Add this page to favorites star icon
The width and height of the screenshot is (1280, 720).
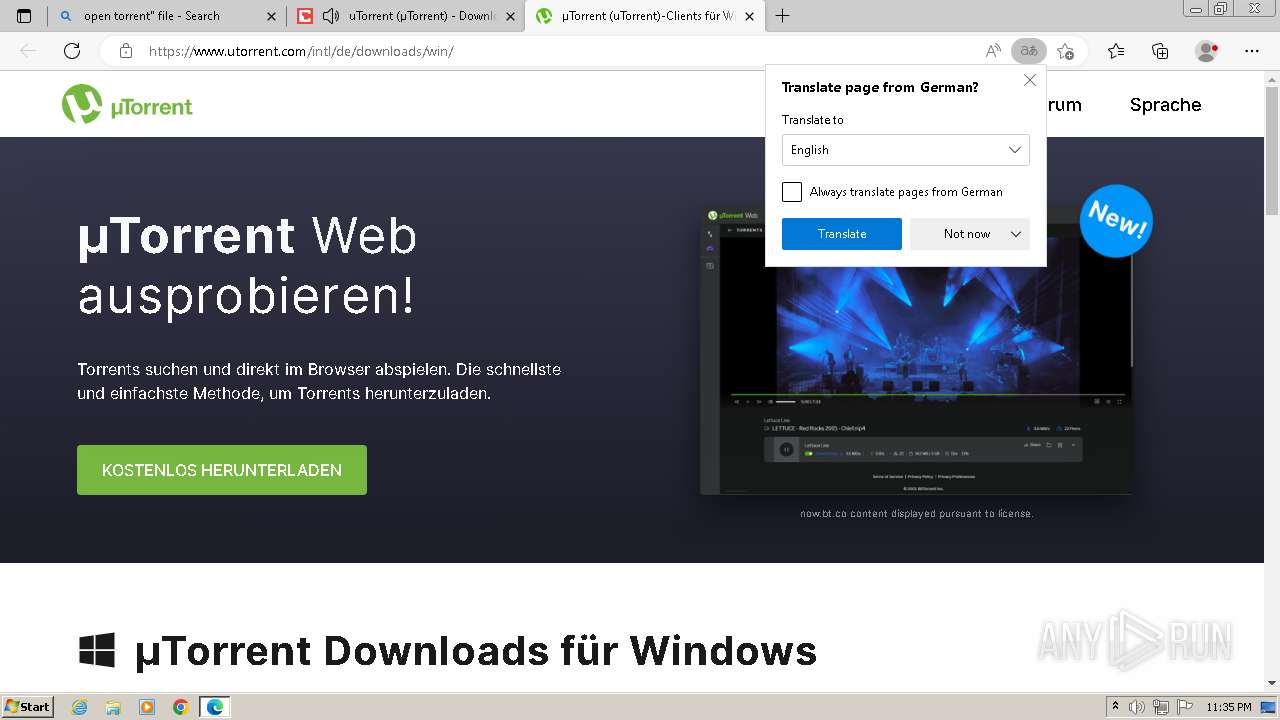tap(1065, 51)
